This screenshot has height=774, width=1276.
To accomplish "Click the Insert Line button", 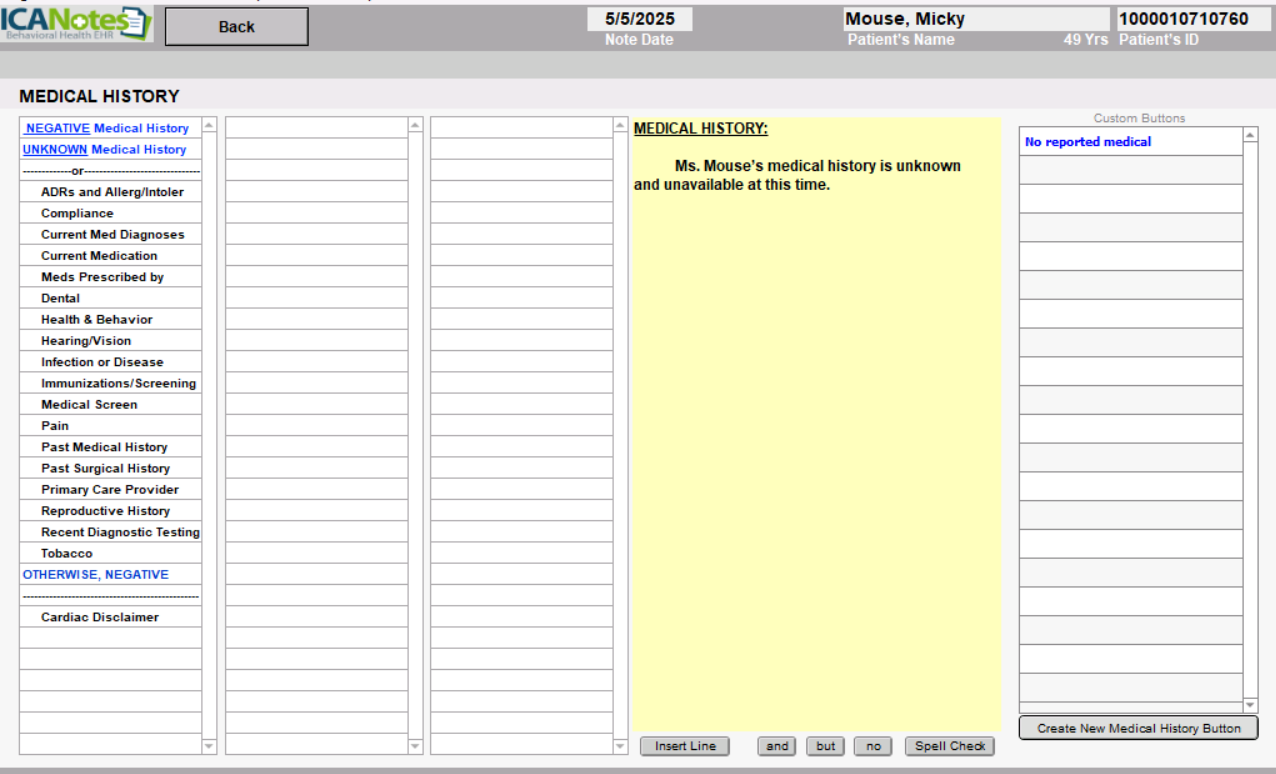I will [685, 746].
